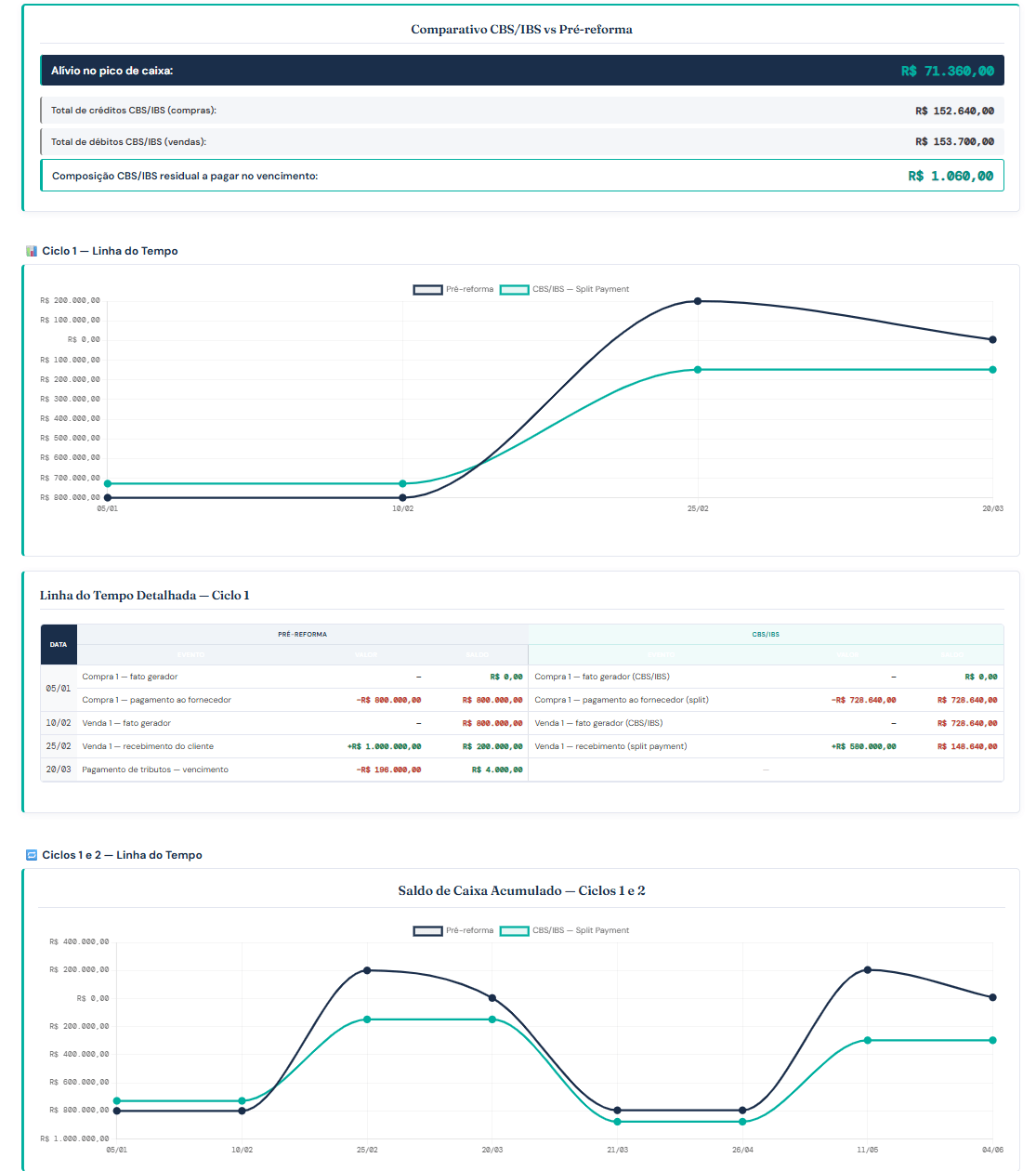1036x1171 pixels.
Task: Click the bar chart icon beside Ciclo 1 heading
Action: (x=32, y=251)
